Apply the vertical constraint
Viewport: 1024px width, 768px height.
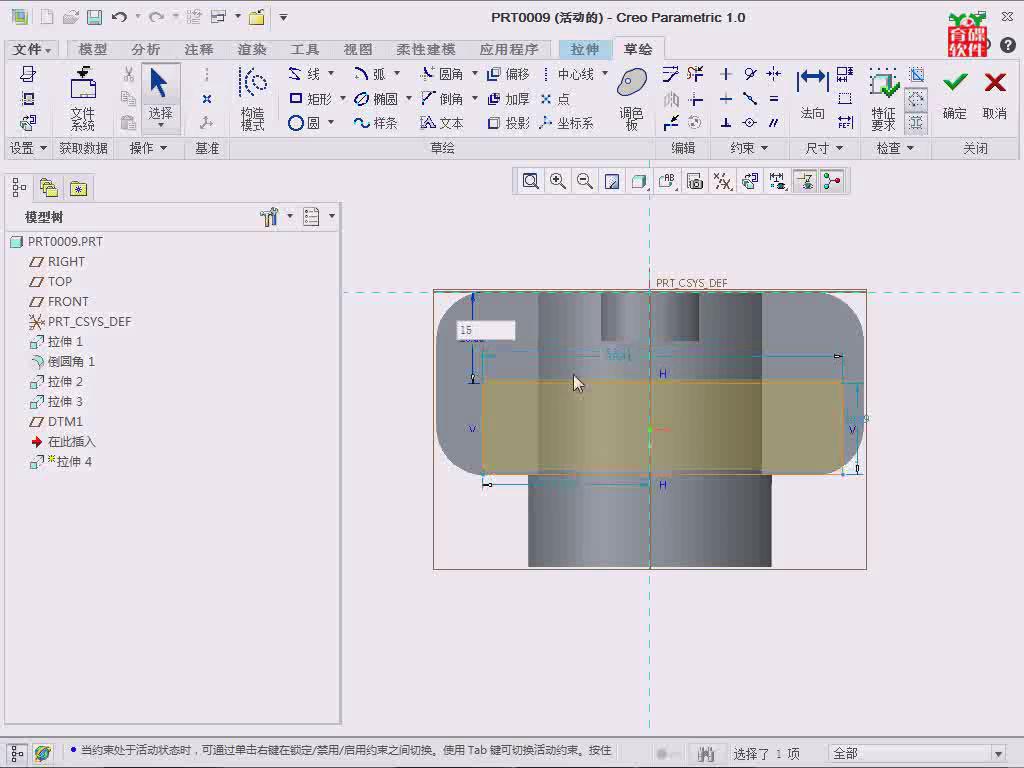click(x=726, y=74)
